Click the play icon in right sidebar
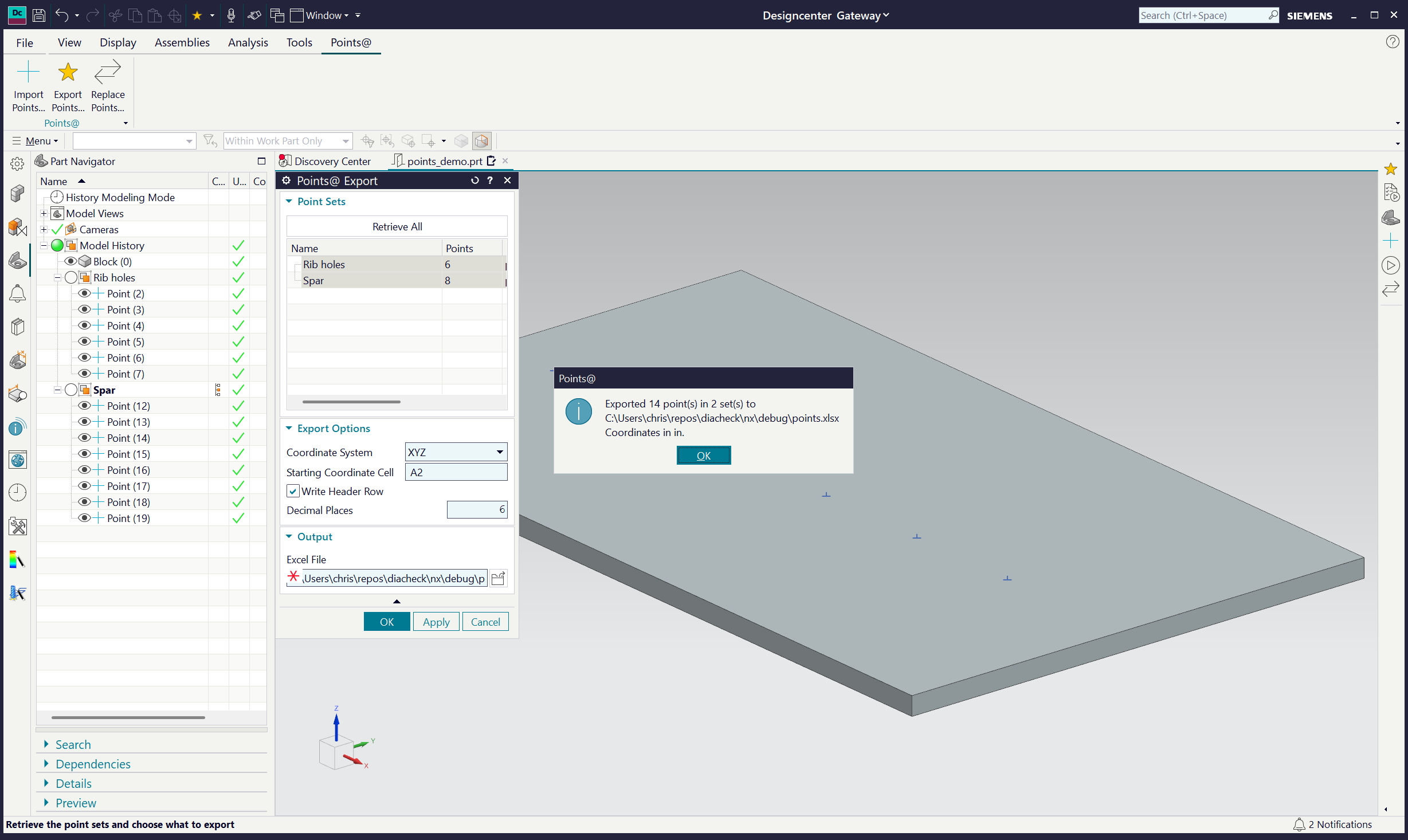Viewport: 1408px width, 840px height. pos(1391,265)
